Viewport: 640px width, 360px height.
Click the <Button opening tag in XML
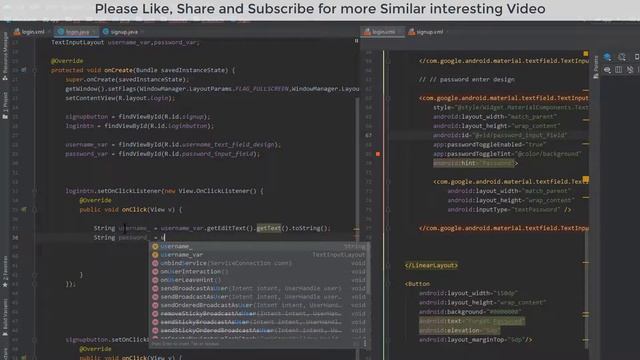coord(417,284)
